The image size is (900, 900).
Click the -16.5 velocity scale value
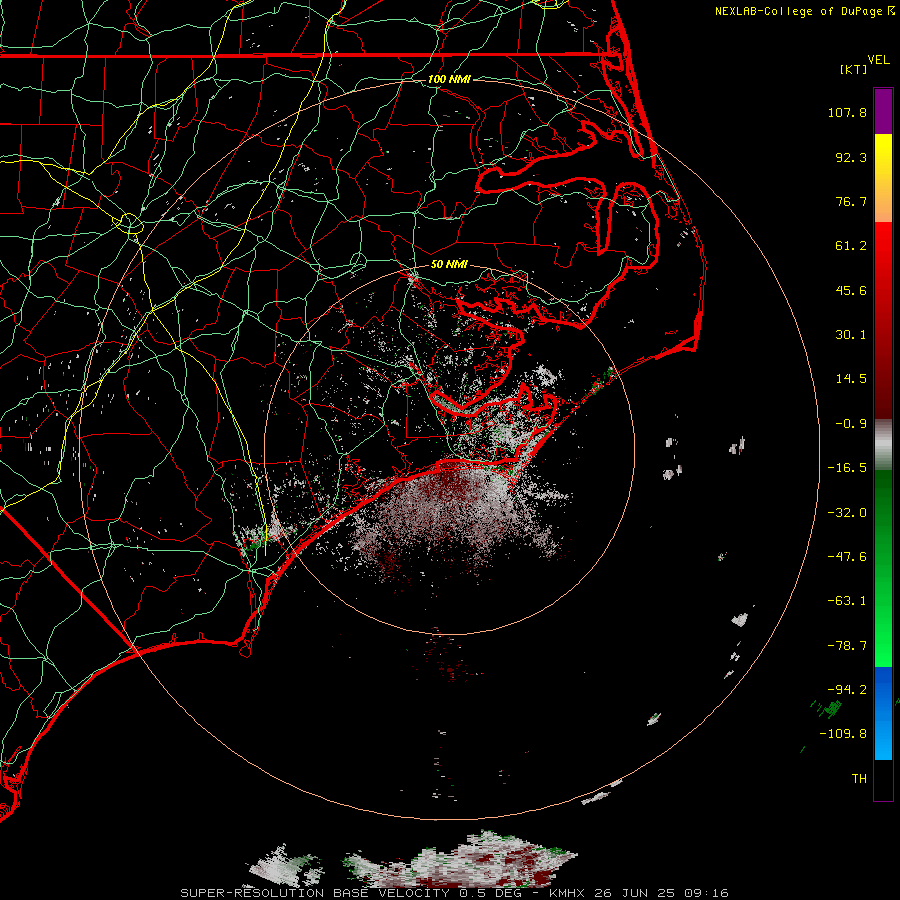847,468
